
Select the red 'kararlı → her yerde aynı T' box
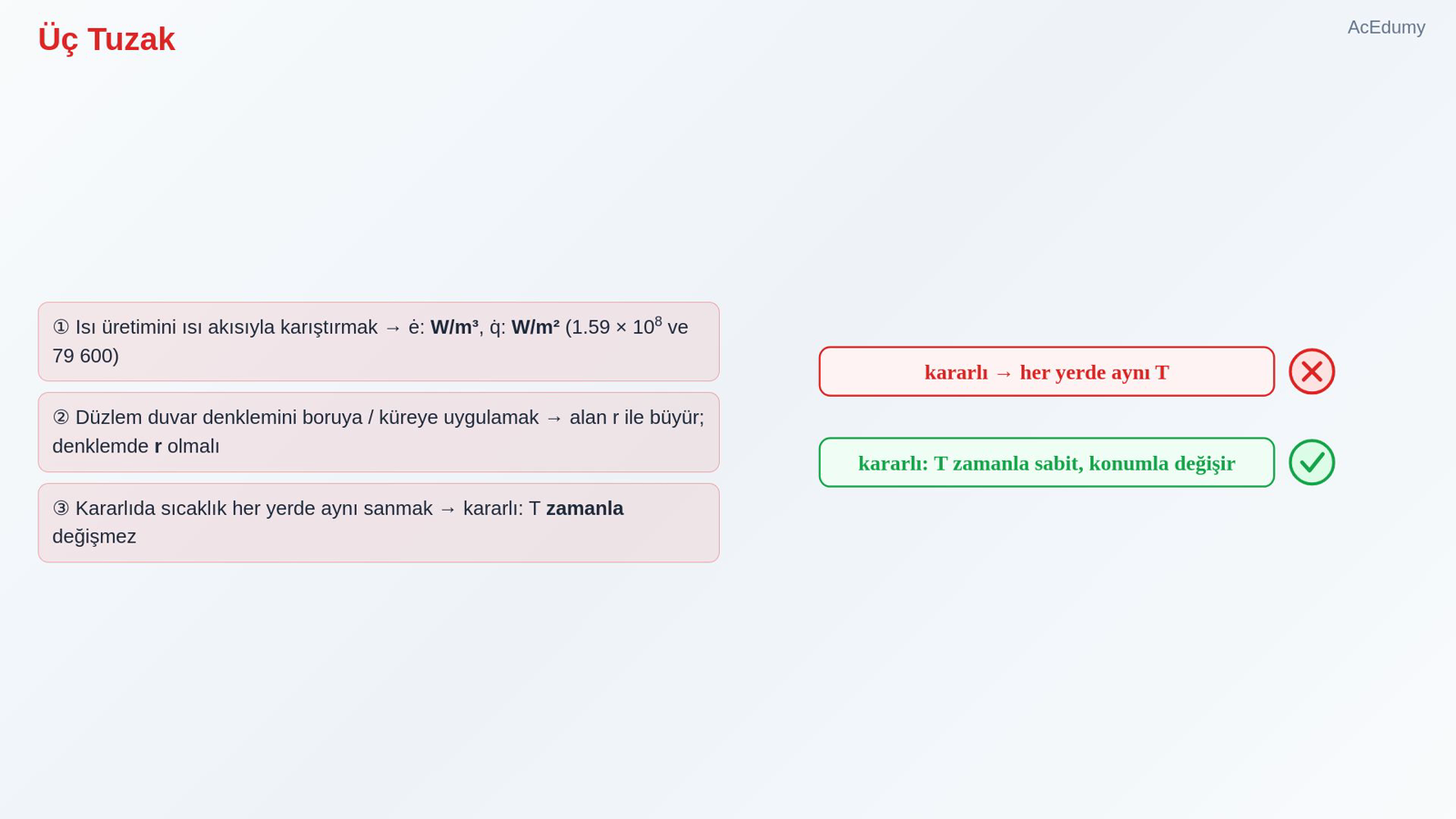1046,371
